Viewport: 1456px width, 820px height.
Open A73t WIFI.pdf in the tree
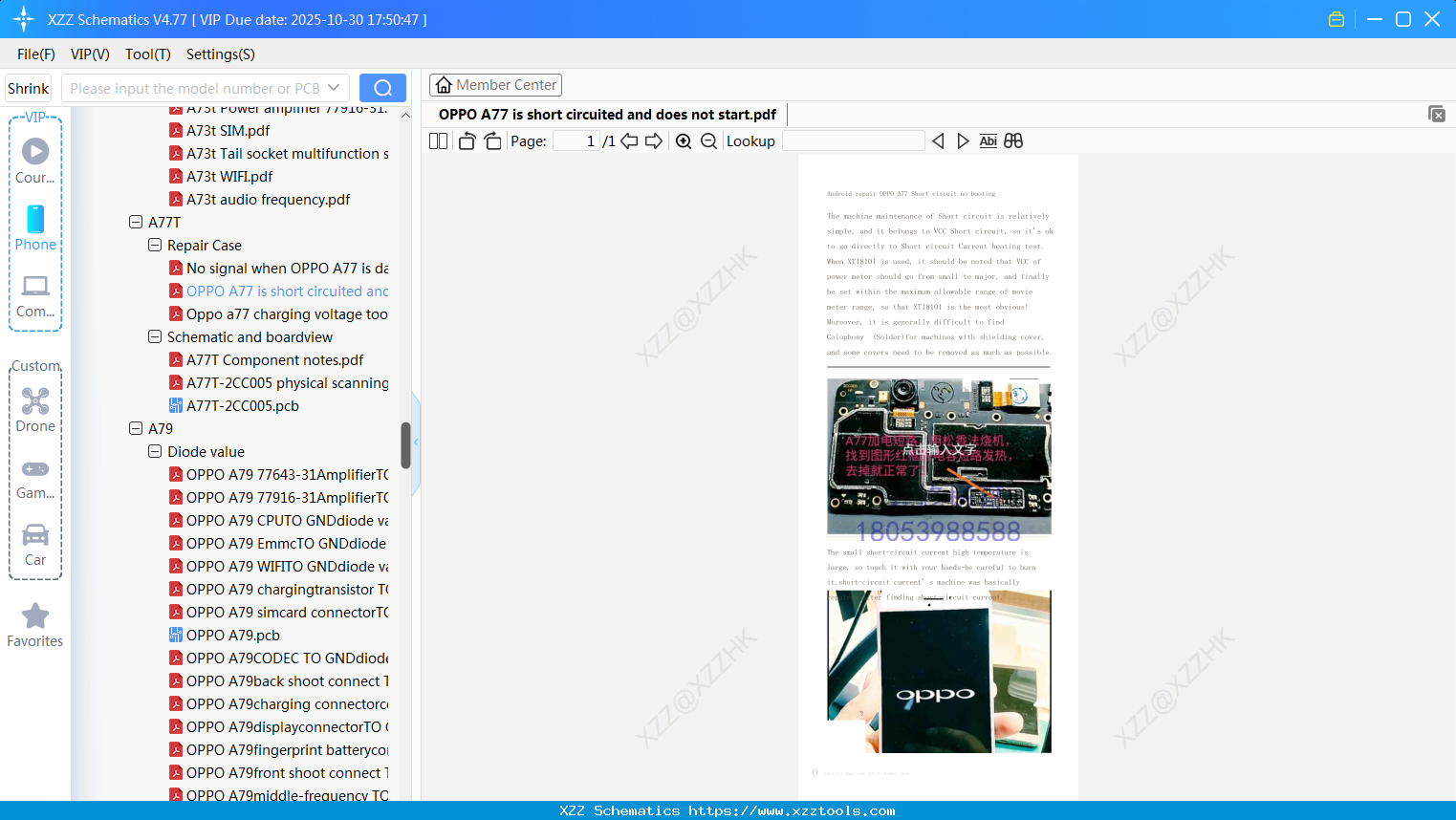point(221,177)
